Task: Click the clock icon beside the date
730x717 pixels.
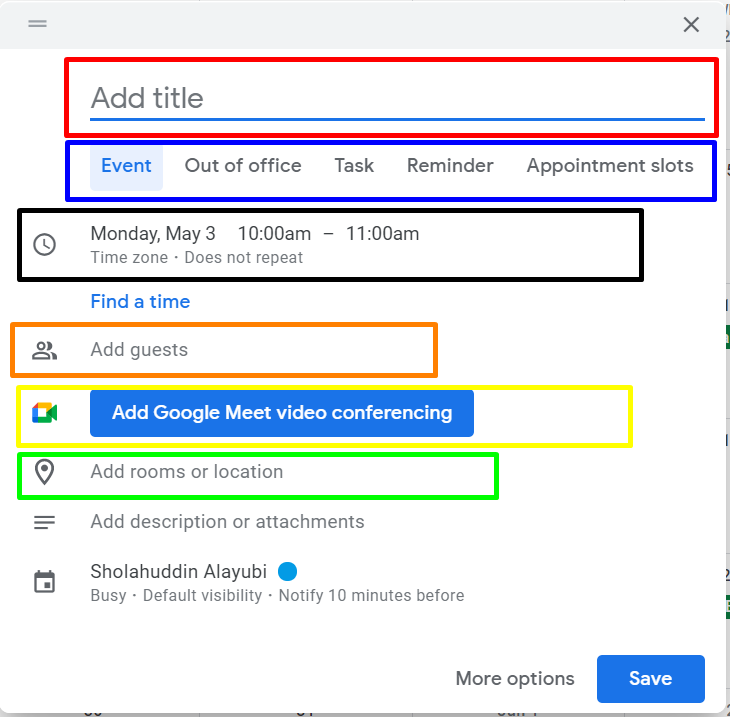Action: (45, 244)
